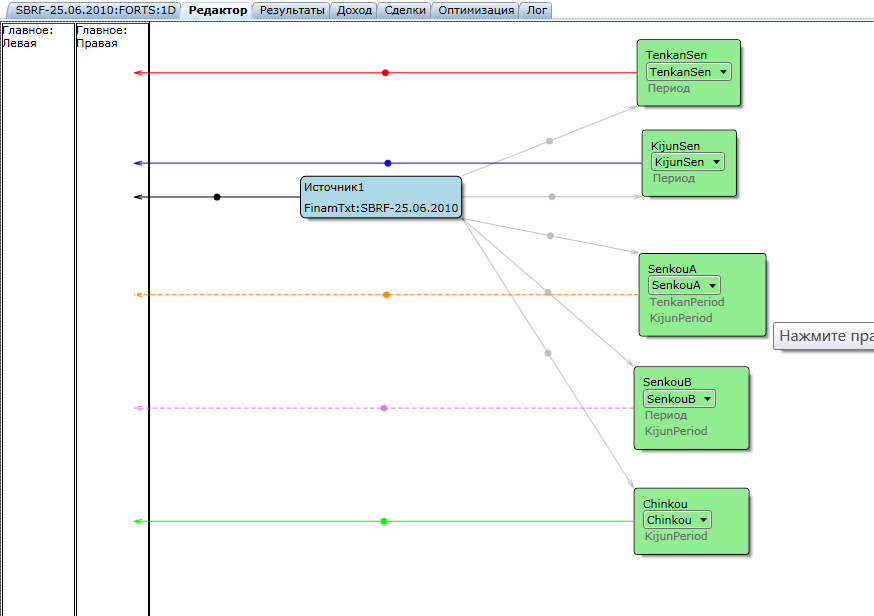Click the orange dot on SenkouA line
Viewport: 874px width, 616px height.
click(x=386, y=294)
